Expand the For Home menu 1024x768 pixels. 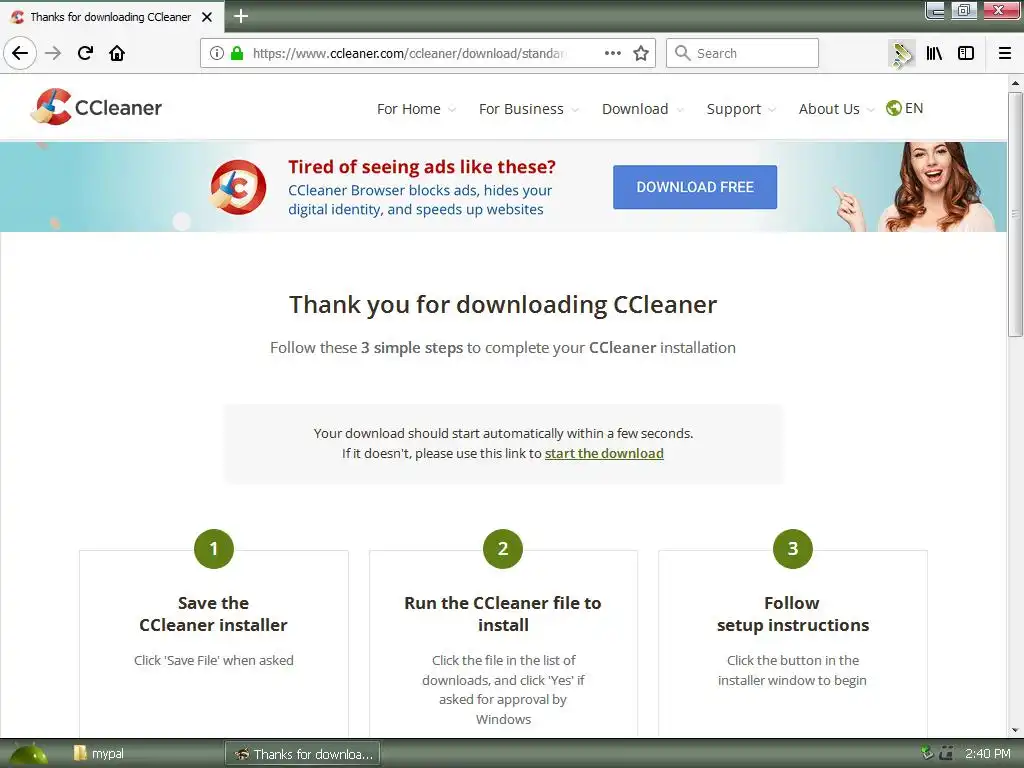416,109
